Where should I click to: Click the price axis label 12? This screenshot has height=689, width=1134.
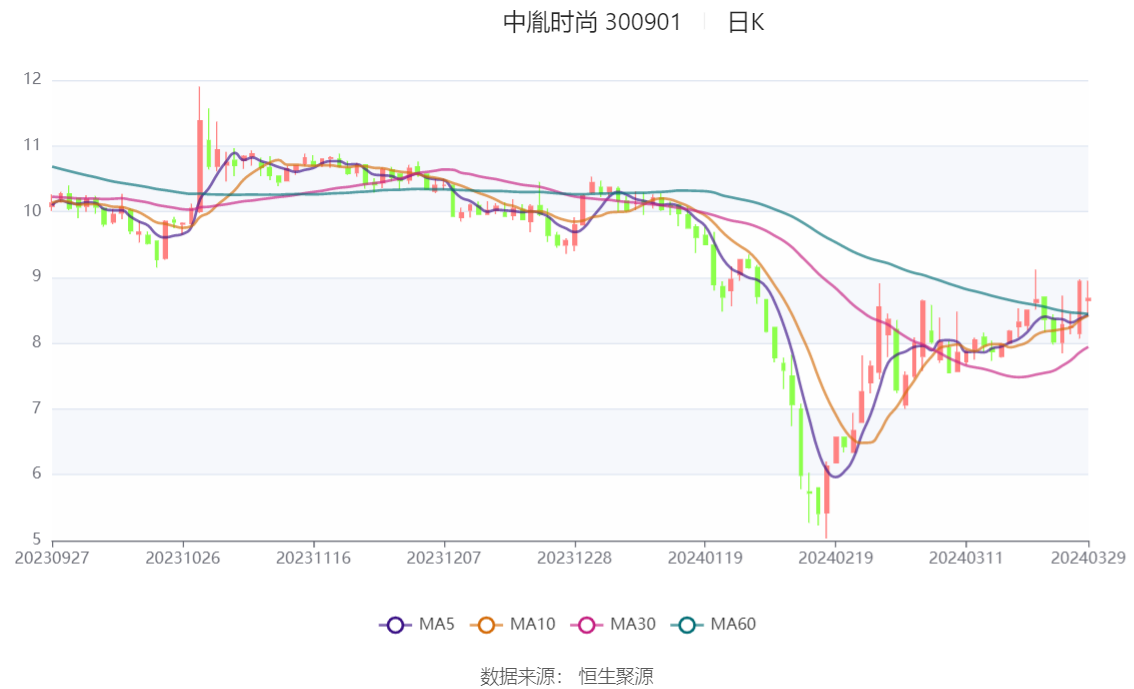click(x=33, y=80)
